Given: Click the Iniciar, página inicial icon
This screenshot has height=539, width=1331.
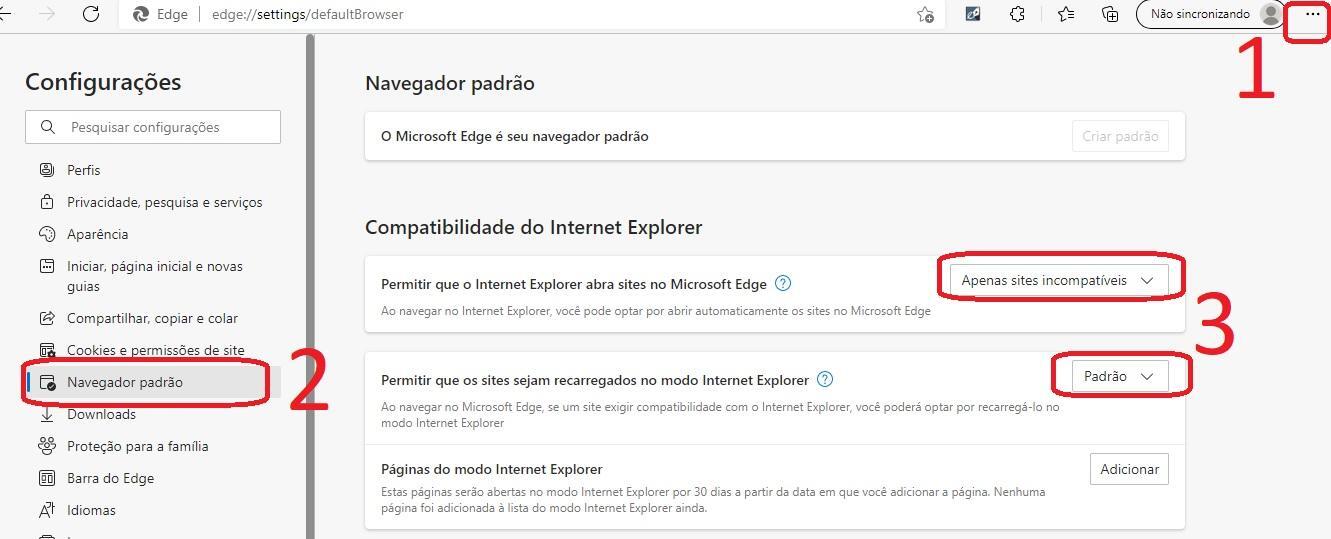Looking at the screenshot, I should pos(46,266).
